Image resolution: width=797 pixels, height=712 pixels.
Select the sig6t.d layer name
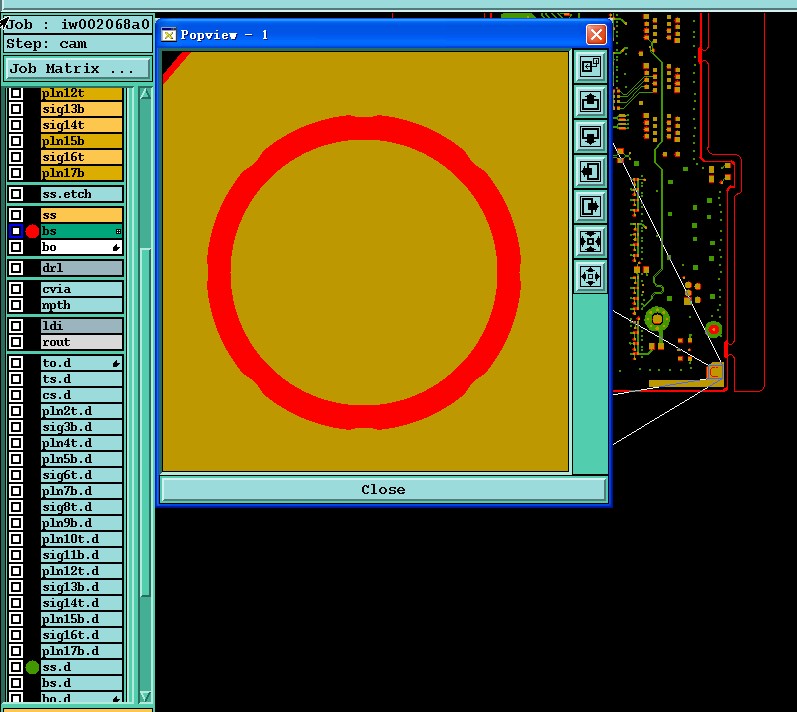click(x=81, y=475)
